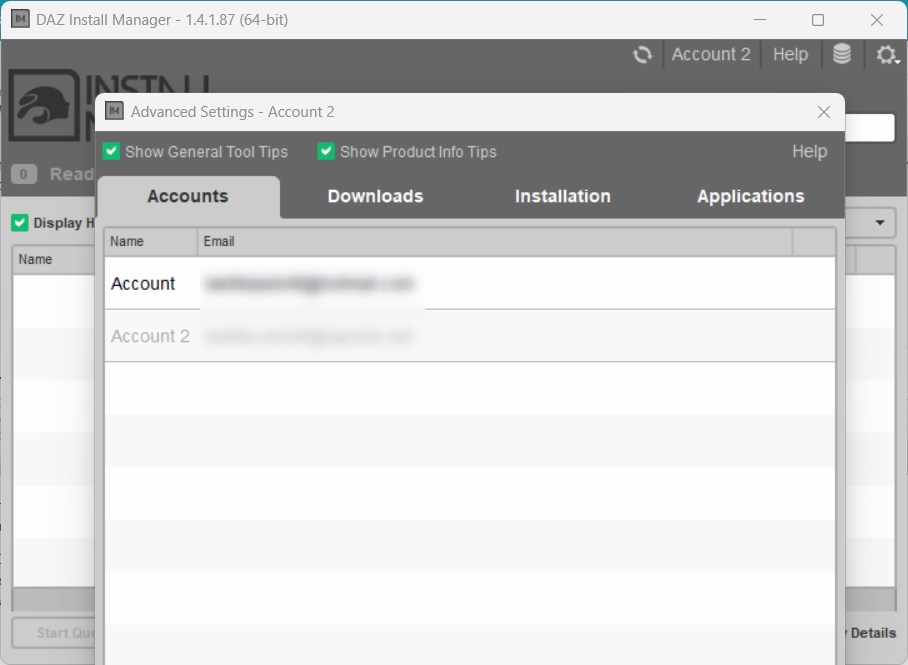Viewport: 908px width, 665px height.
Task: Click the Ready tab in main window
Action: 52,174
